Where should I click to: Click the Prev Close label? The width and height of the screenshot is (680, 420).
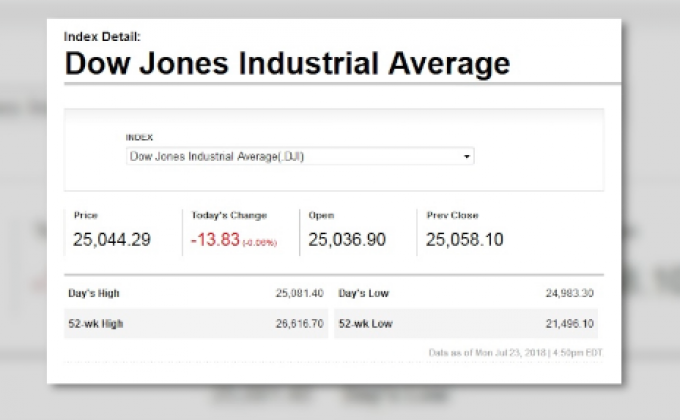tap(452, 215)
